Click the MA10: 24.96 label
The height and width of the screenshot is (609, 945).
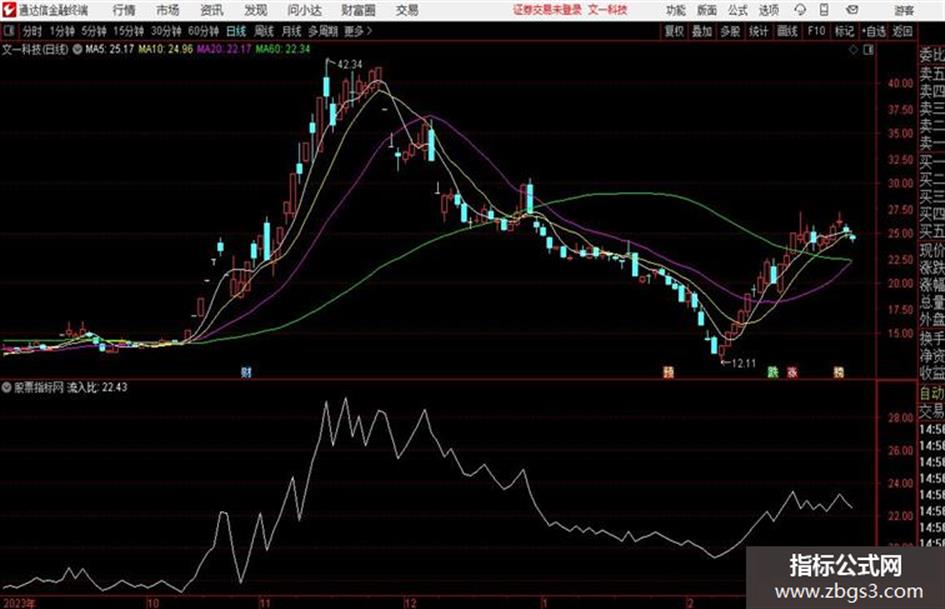(x=165, y=49)
